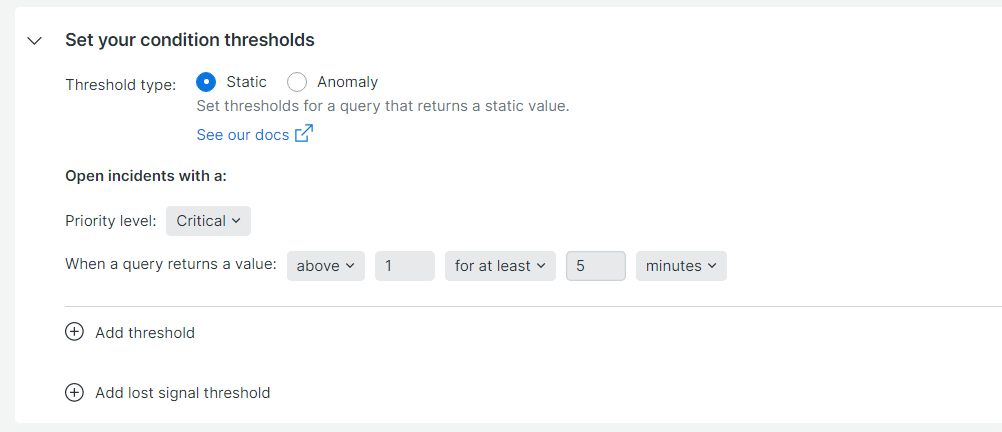Click the Add threshold text button
Viewport: 1002px width, 432px height.
tap(145, 333)
